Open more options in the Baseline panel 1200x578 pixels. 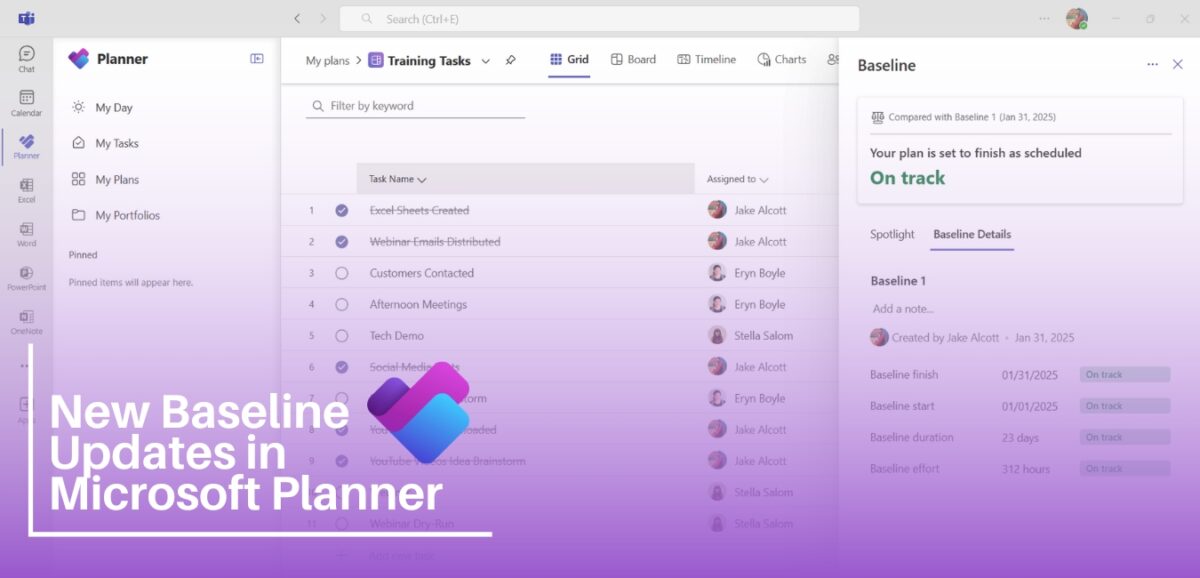(x=1152, y=64)
